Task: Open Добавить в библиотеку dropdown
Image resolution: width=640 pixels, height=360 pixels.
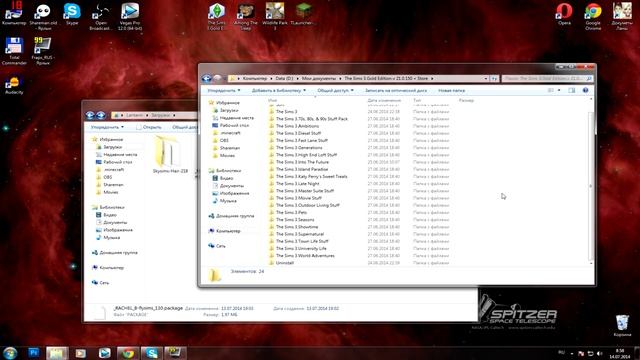Action: [x=278, y=90]
